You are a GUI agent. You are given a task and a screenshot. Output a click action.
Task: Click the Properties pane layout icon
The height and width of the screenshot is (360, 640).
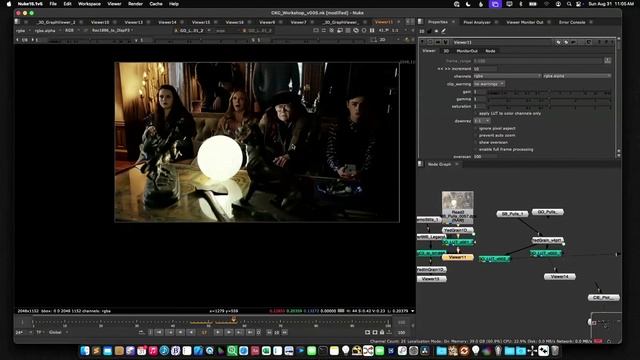[x=421, y=22]
